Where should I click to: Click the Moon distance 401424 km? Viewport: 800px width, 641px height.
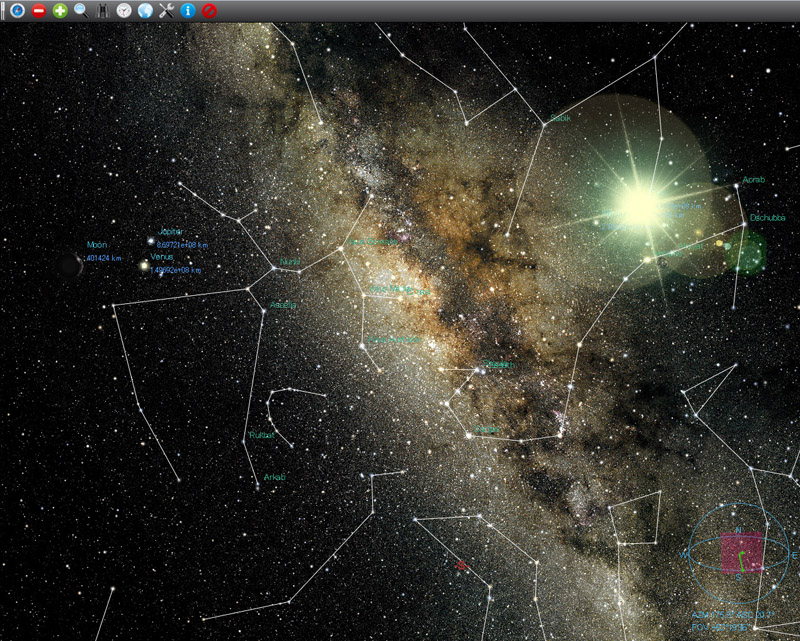pos(104,258)
